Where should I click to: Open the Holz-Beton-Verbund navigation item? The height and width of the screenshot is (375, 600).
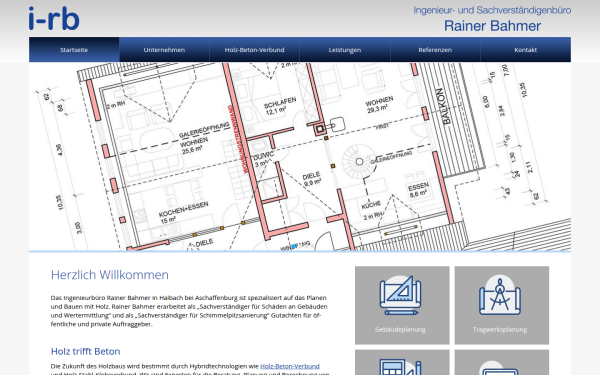[254, 50]
